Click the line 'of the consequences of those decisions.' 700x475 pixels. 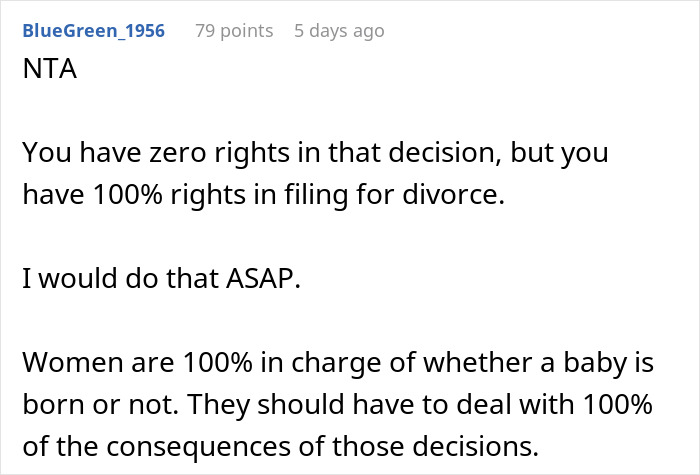281,446
